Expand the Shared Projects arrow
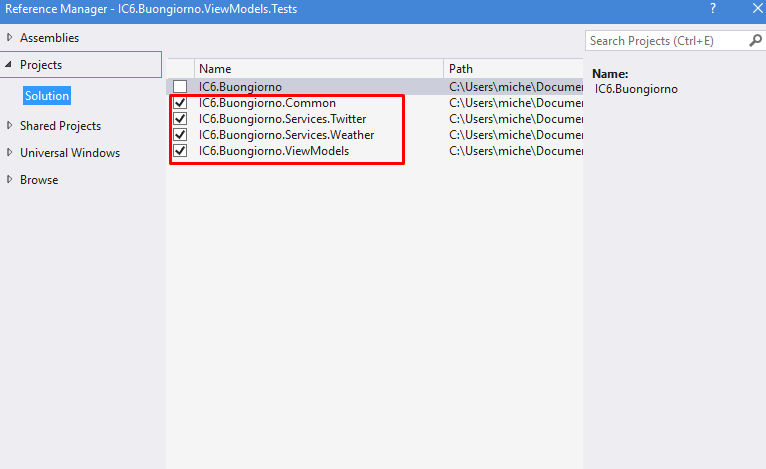This screenshot has width=766, height=469. pos(10,126)
